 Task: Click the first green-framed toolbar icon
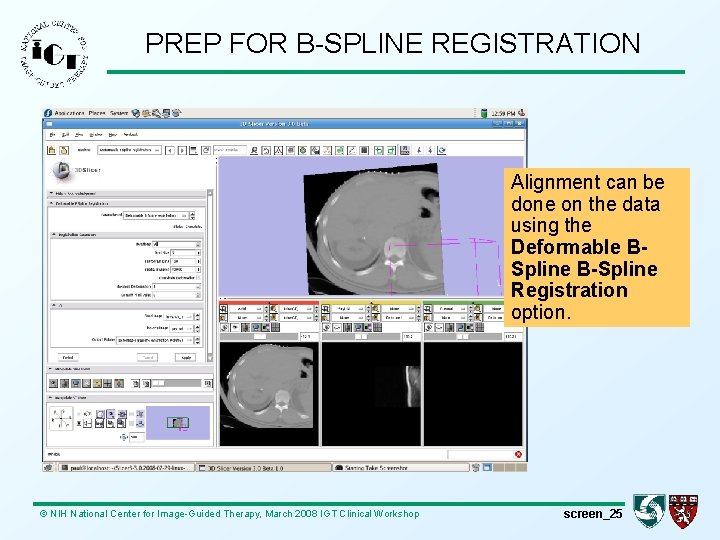pos(378,150)
